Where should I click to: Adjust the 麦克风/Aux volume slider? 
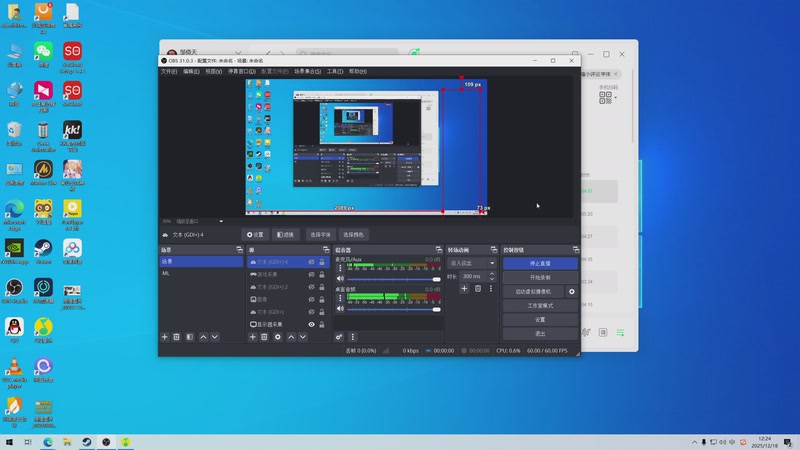(393, 279)
